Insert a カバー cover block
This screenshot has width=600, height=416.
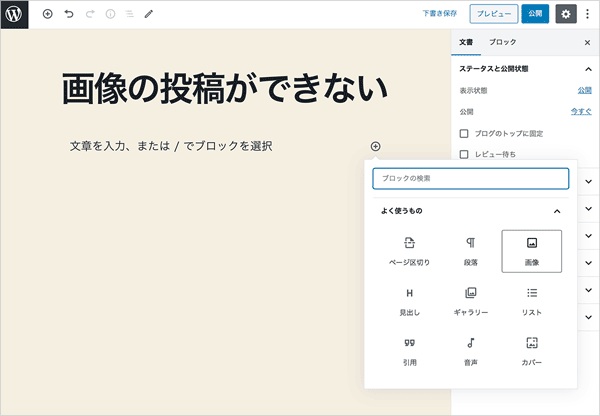(x=532, y=352)
